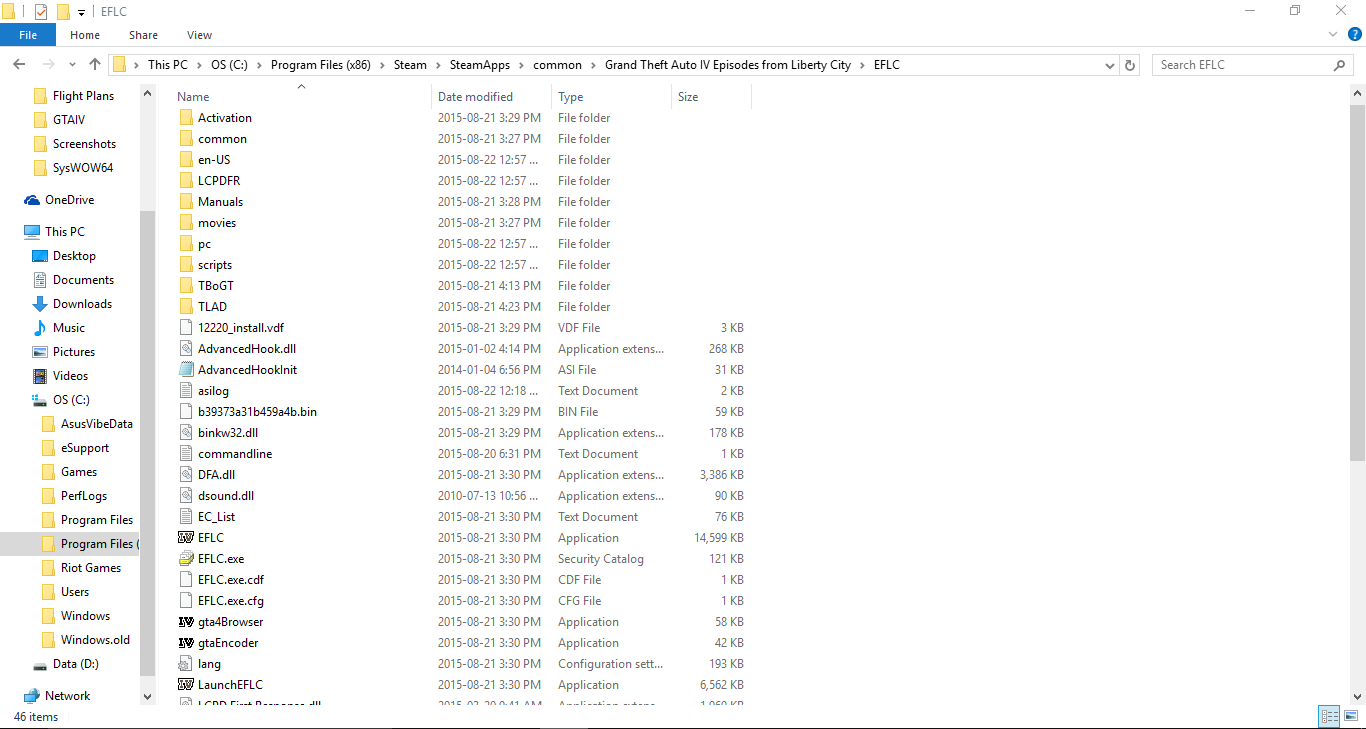Click the Properties icon in the title bar

click(x=41, y=11)
